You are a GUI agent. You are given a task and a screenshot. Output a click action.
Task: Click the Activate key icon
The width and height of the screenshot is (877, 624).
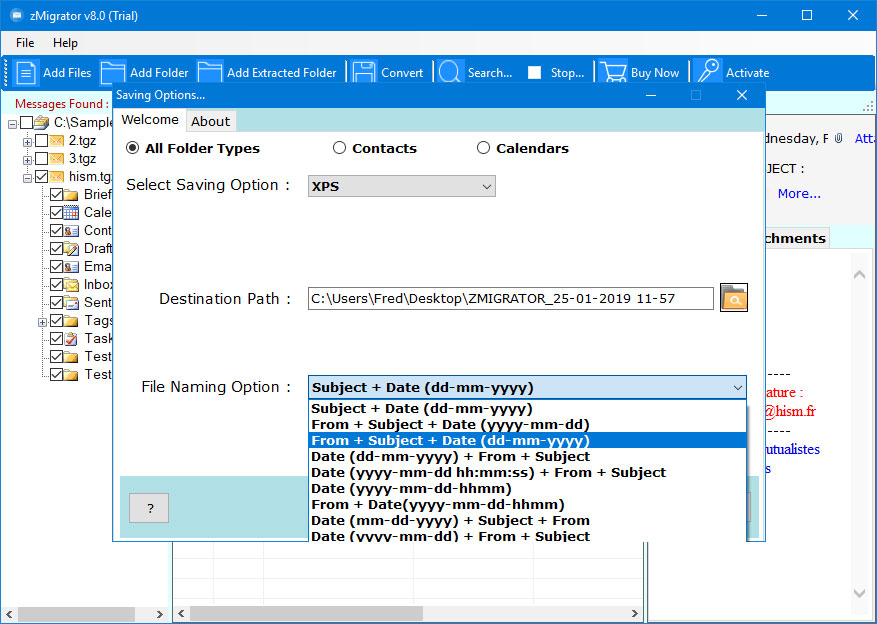(708, 73)
